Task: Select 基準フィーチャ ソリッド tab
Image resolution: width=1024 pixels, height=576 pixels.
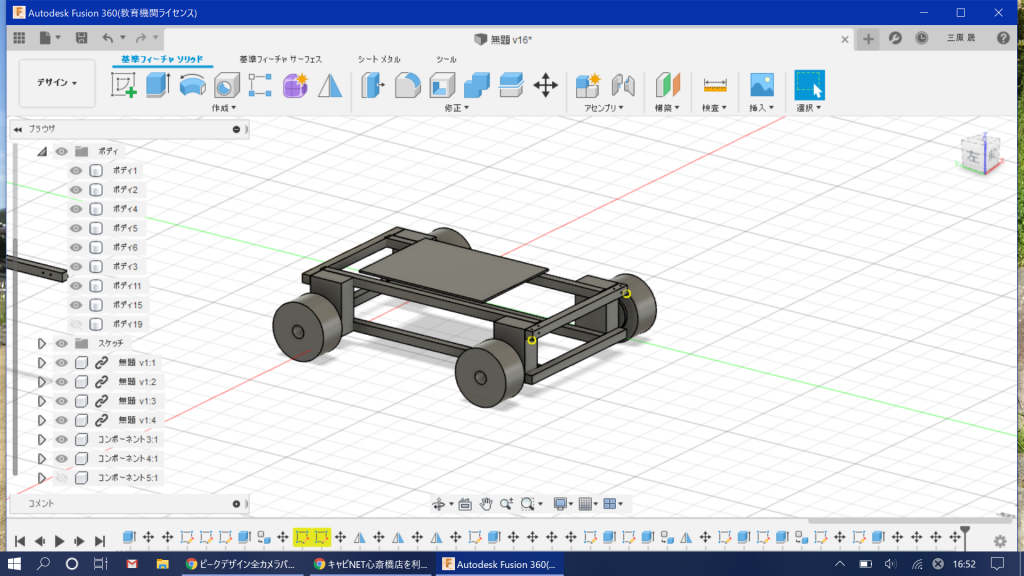Action: point(162,59)
